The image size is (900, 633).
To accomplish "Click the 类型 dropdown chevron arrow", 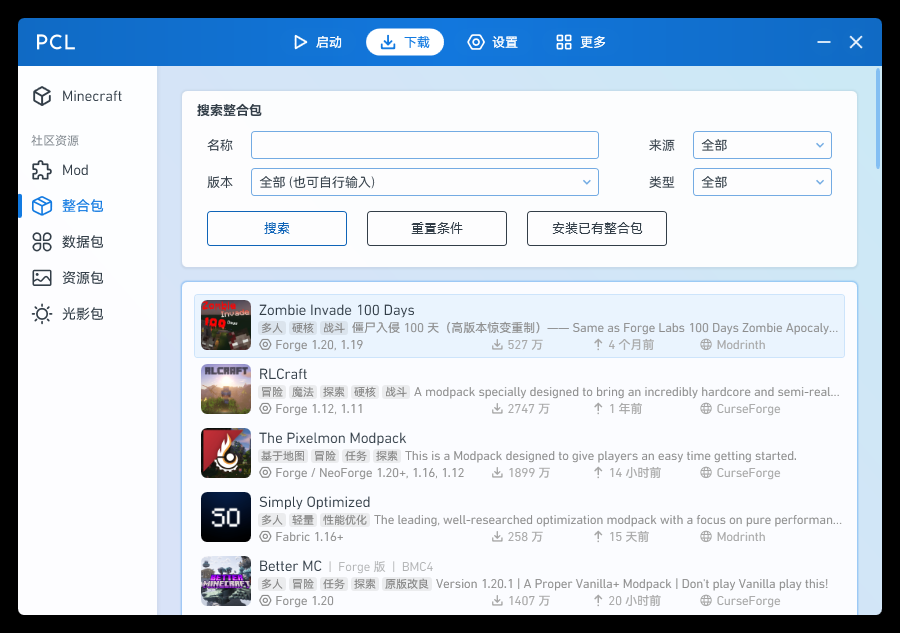I will click(820, 182).
